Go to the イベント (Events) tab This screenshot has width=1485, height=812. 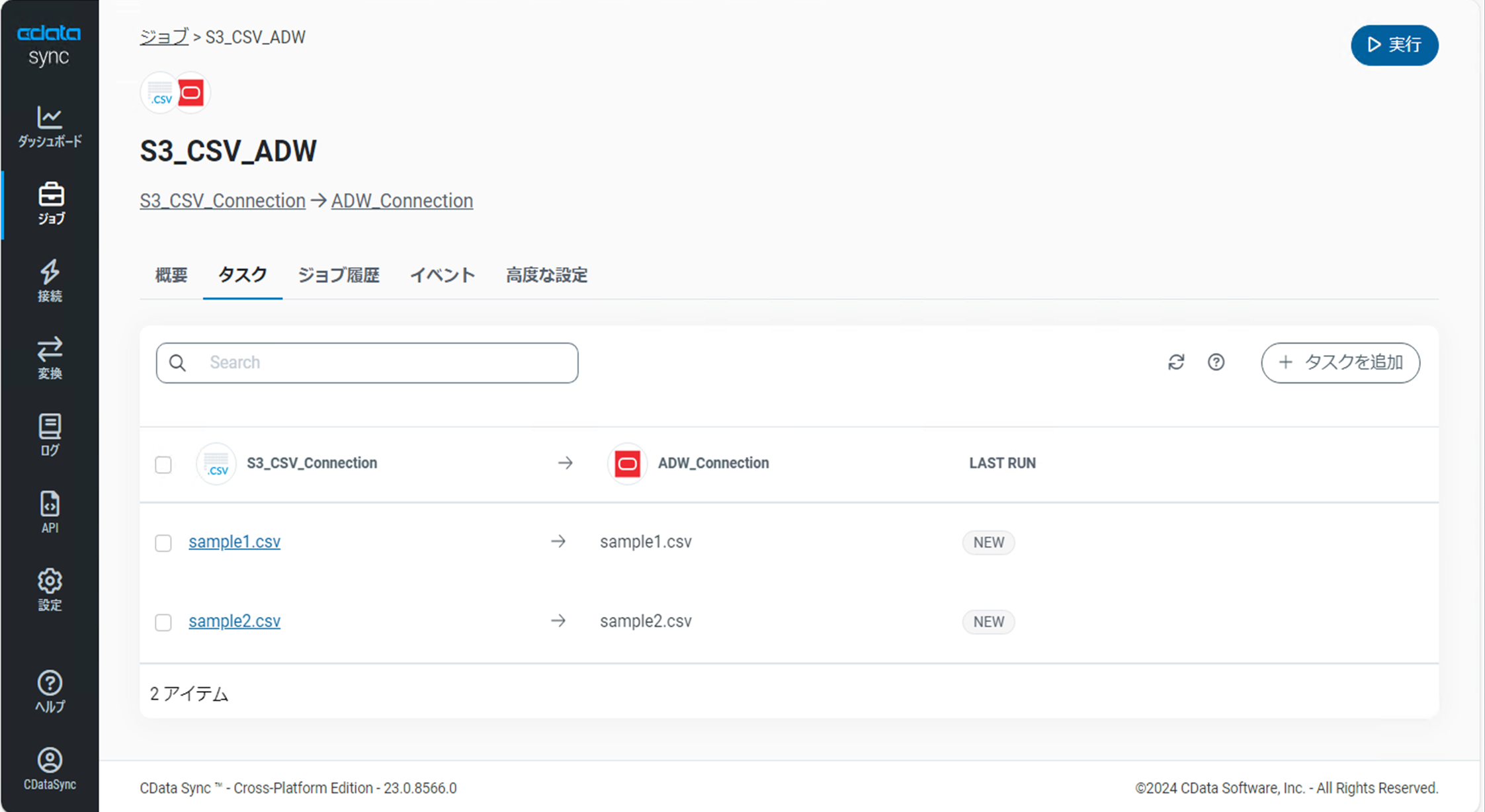tap(443, 275)
